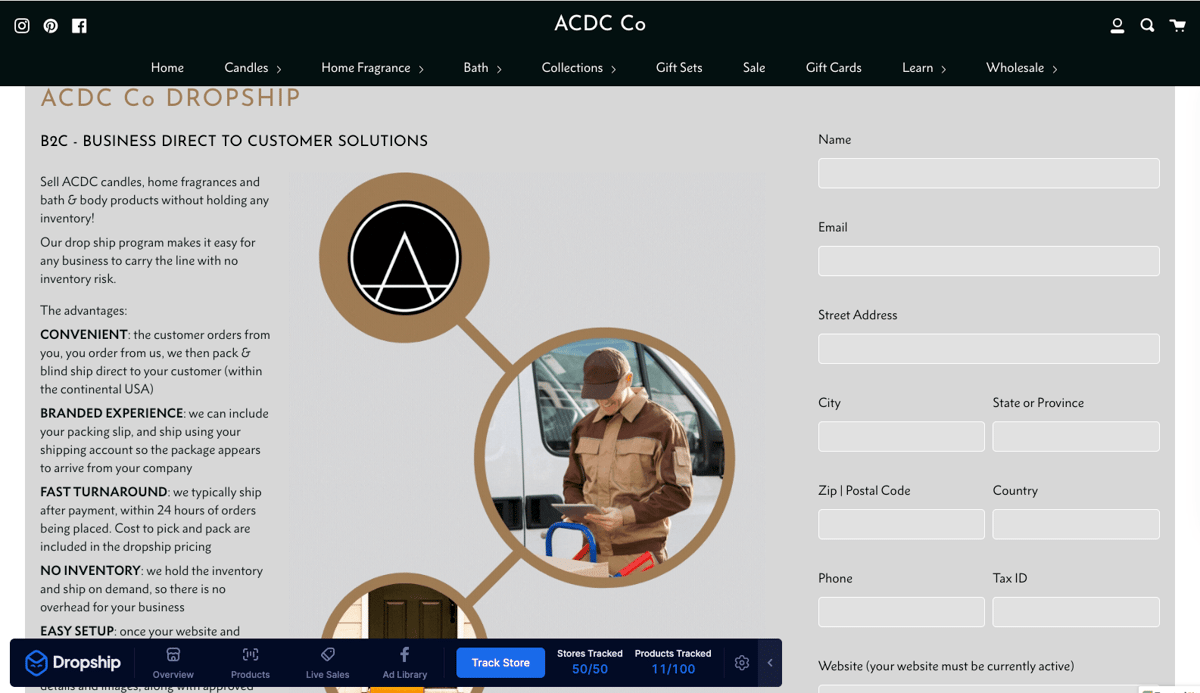The width and height of the screenshot is (1200, 693).
Task: Click the Products Tracked 11/100 counter
Action: [673, 662]
